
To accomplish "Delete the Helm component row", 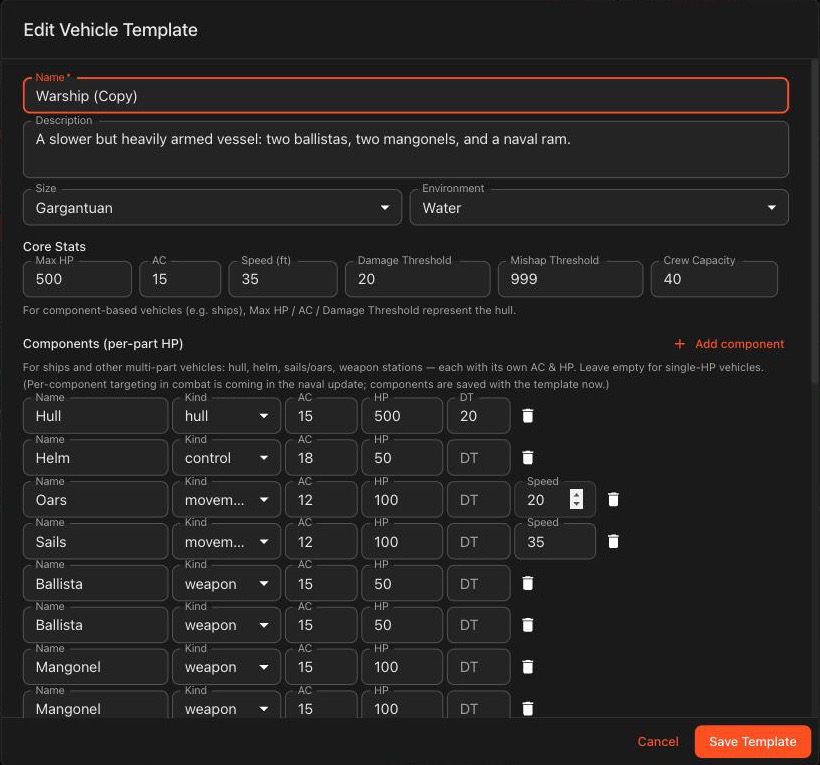I will 528,458.
